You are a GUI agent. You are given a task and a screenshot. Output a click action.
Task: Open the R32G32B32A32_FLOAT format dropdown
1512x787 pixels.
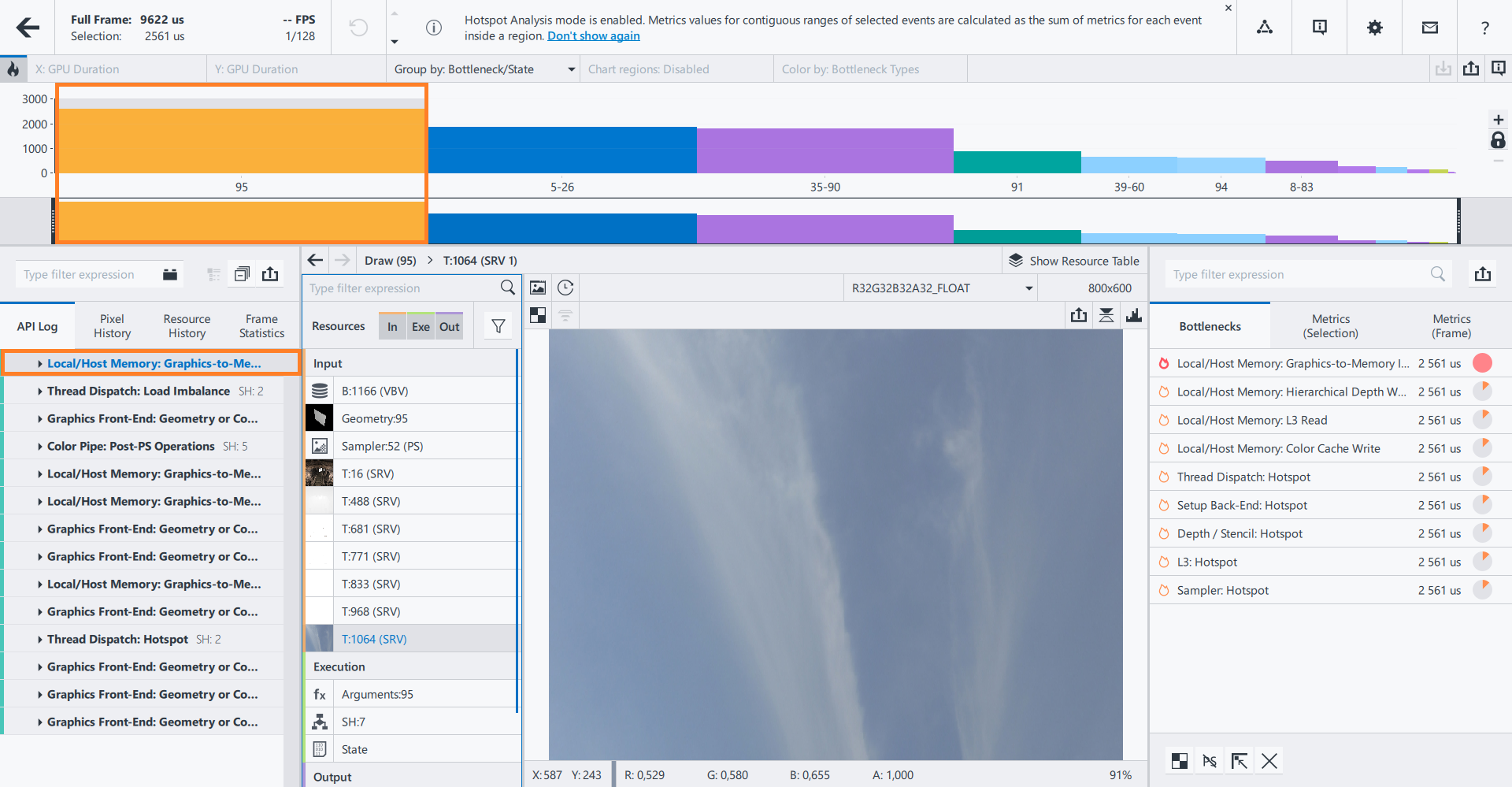[941, 288]
